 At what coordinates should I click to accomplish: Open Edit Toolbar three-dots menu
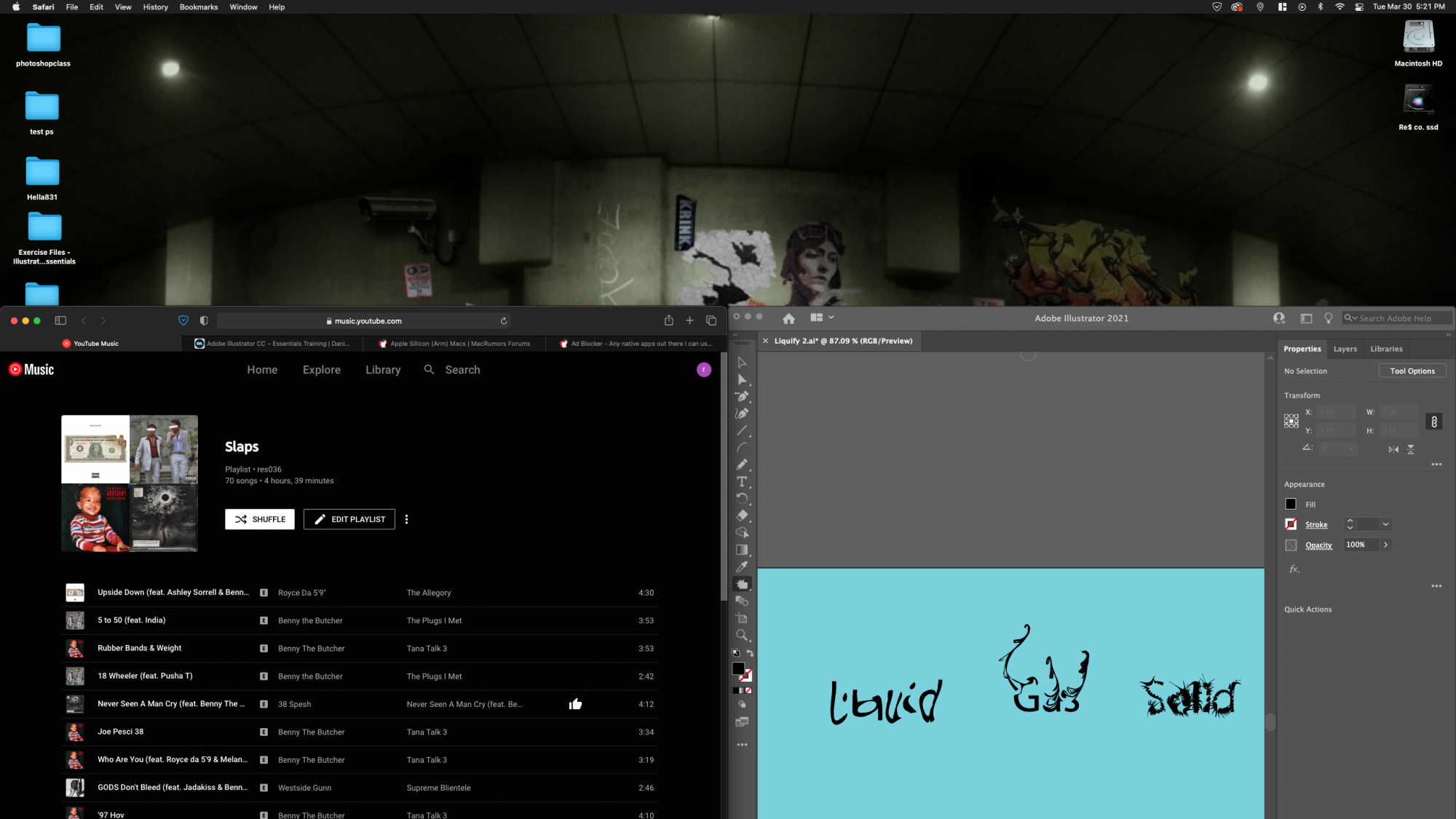coord(742,745)
